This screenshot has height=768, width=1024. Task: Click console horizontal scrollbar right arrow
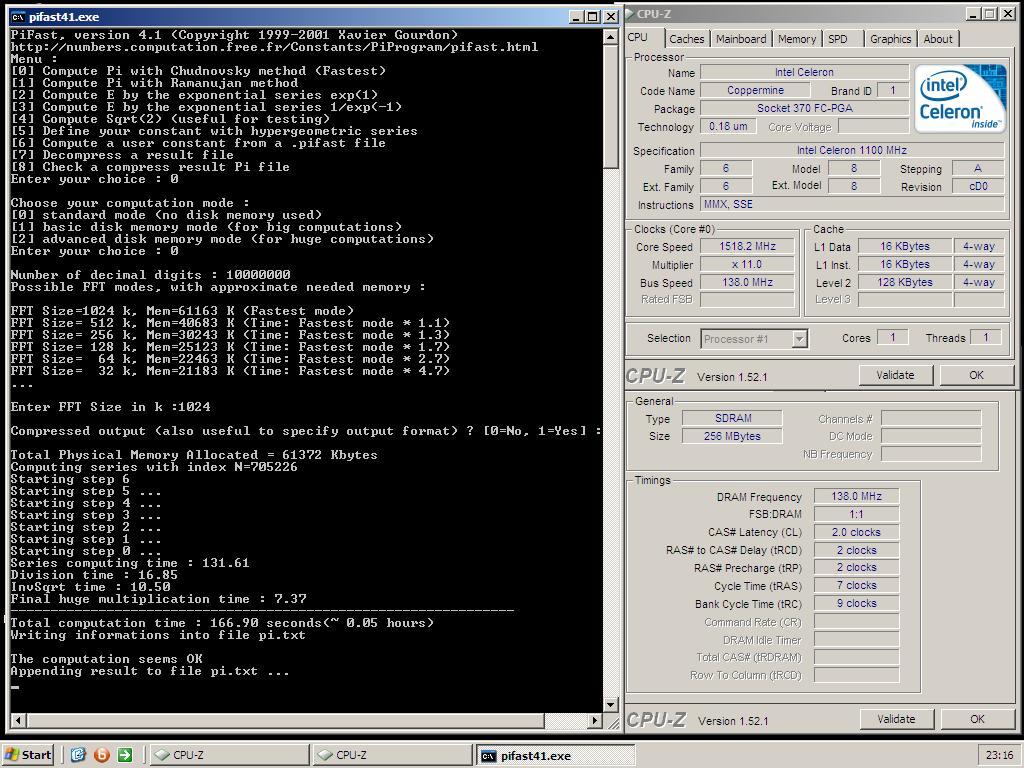point(594,720)
